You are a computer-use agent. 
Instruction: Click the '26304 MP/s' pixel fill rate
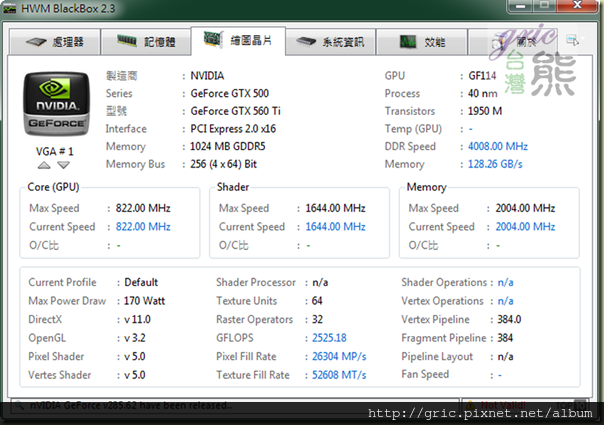click(339, 356)
